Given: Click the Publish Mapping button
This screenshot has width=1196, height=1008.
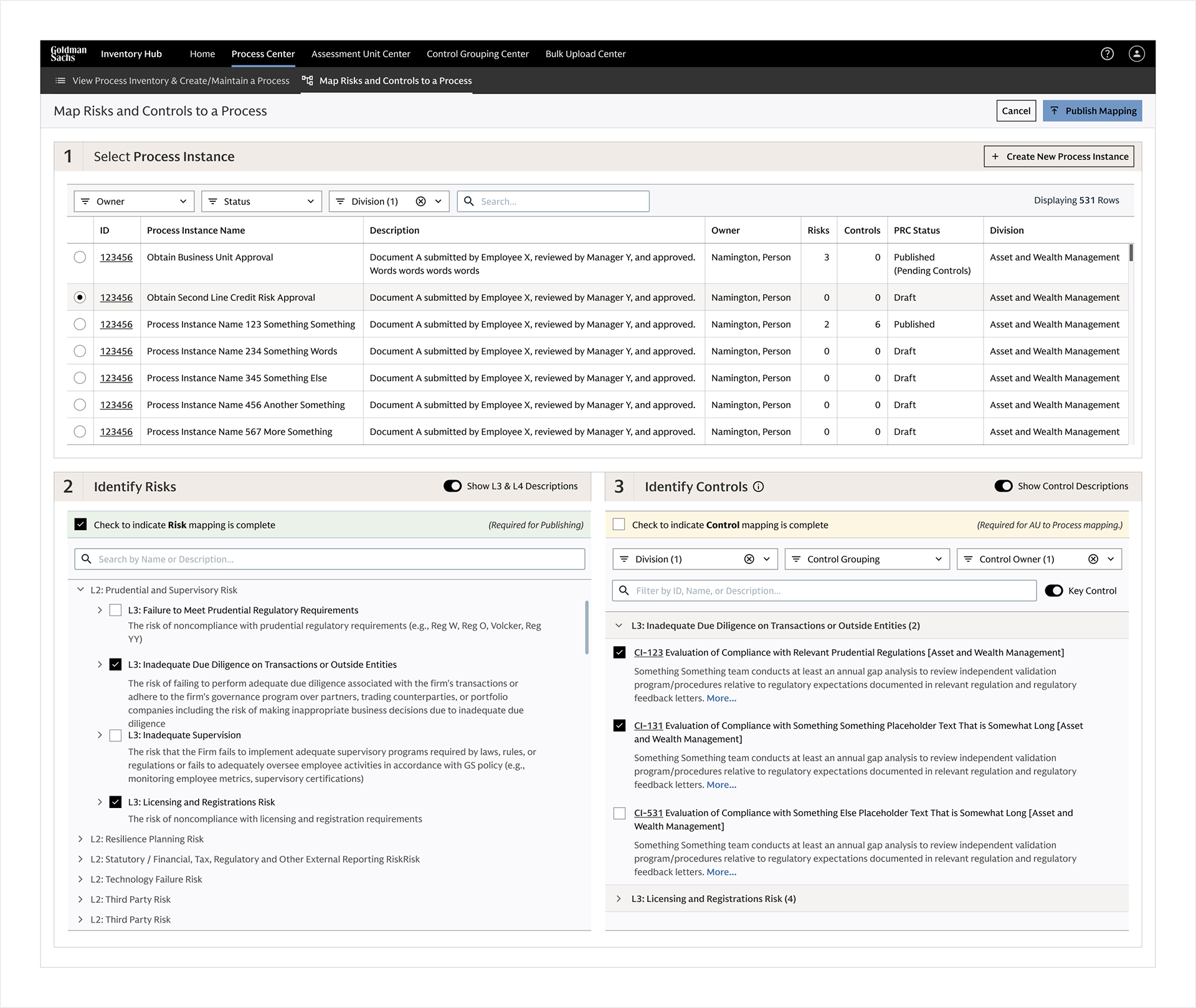Looking at the screenshot, I should tap(1092, 111).
